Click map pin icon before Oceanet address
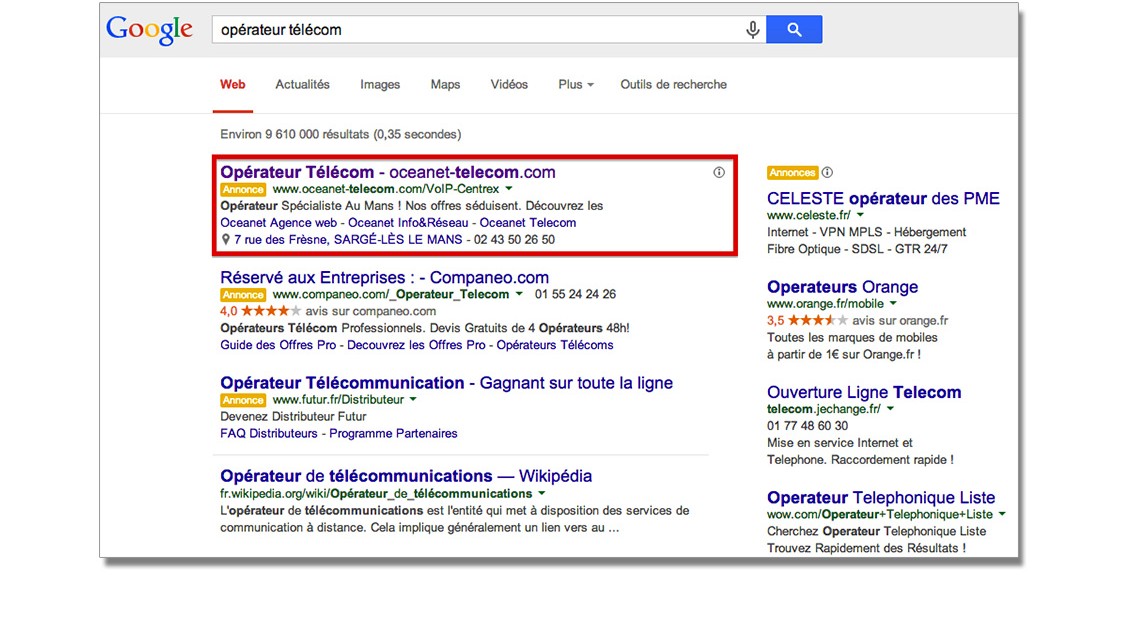The height and width of the screenshot is (630, 1121). click(225, 240)
